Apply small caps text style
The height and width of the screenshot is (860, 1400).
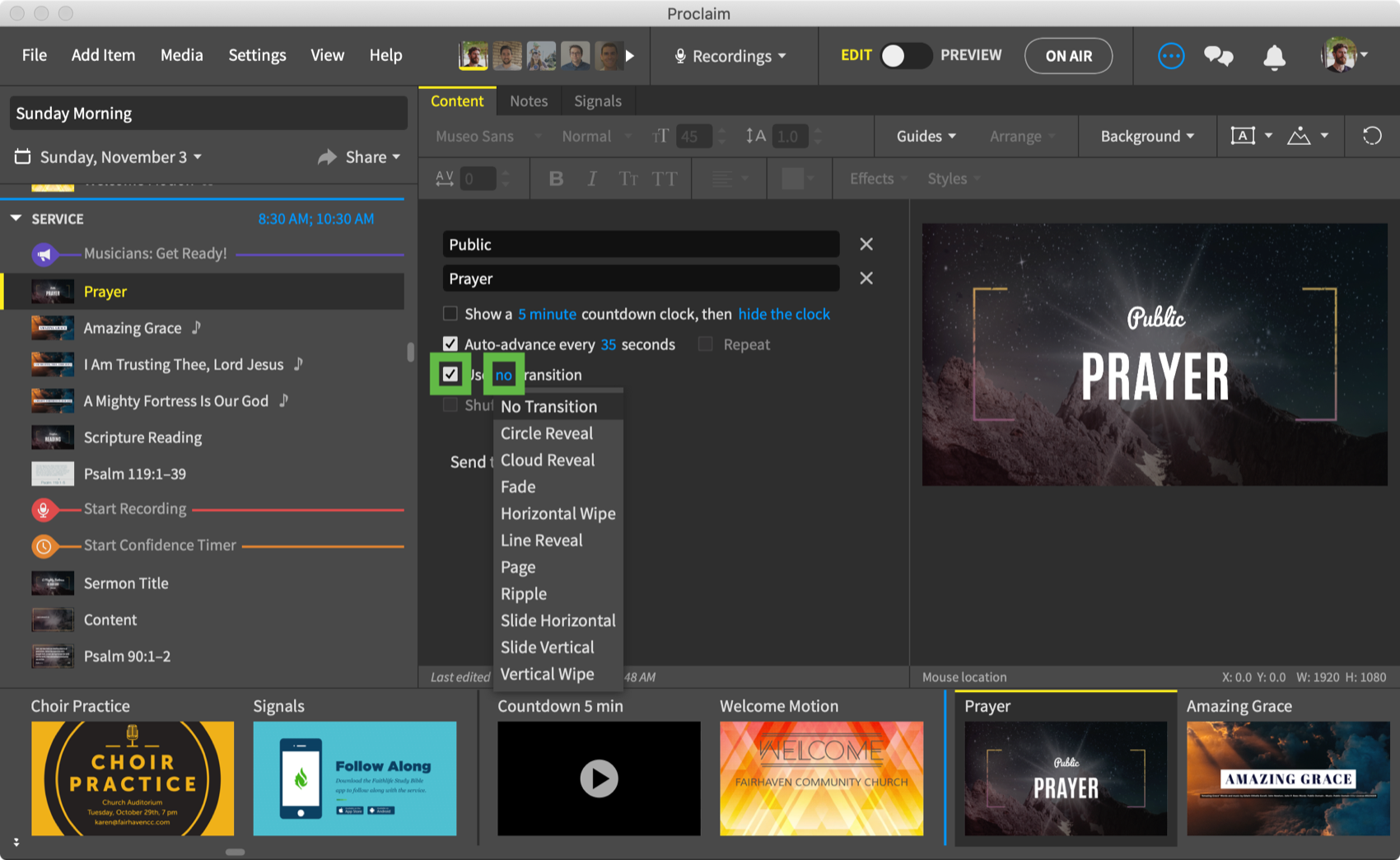[628, 179]
